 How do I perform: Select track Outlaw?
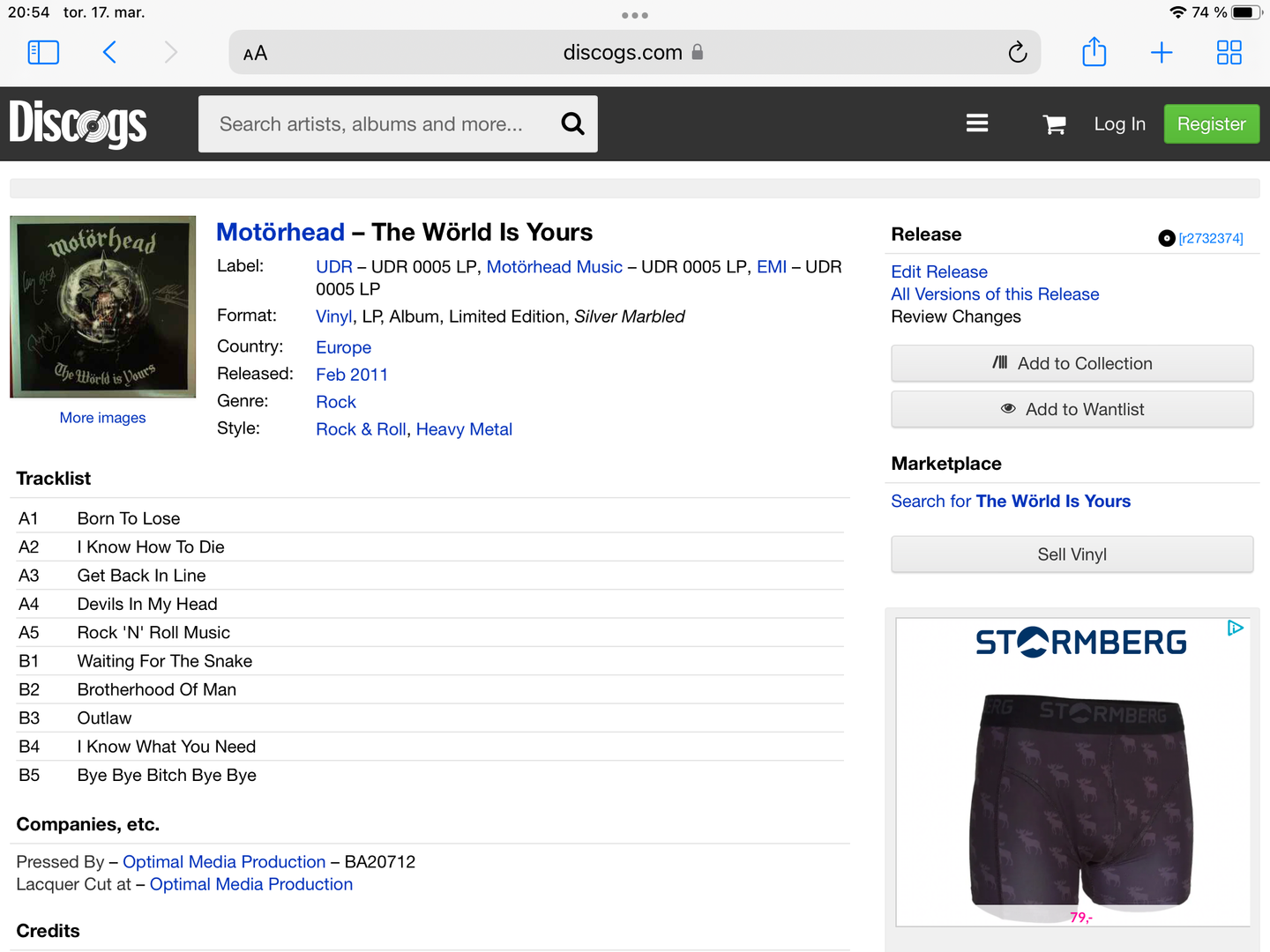(x=104, y=718)
